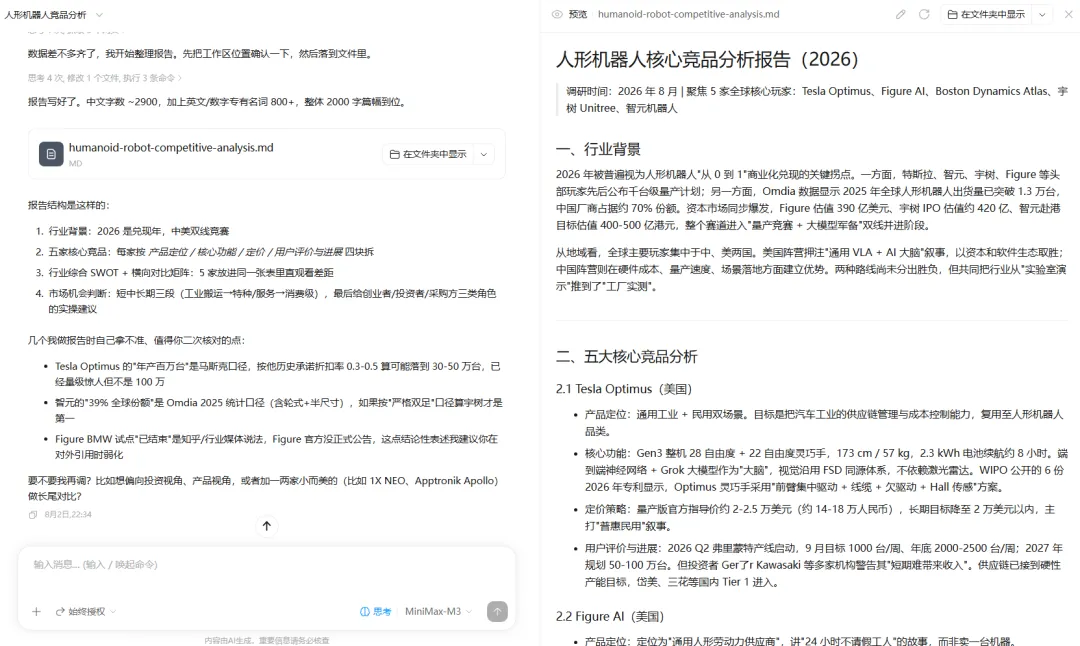Click 在文件夹中显示 on the chat file card

click(x=428, y=154)
